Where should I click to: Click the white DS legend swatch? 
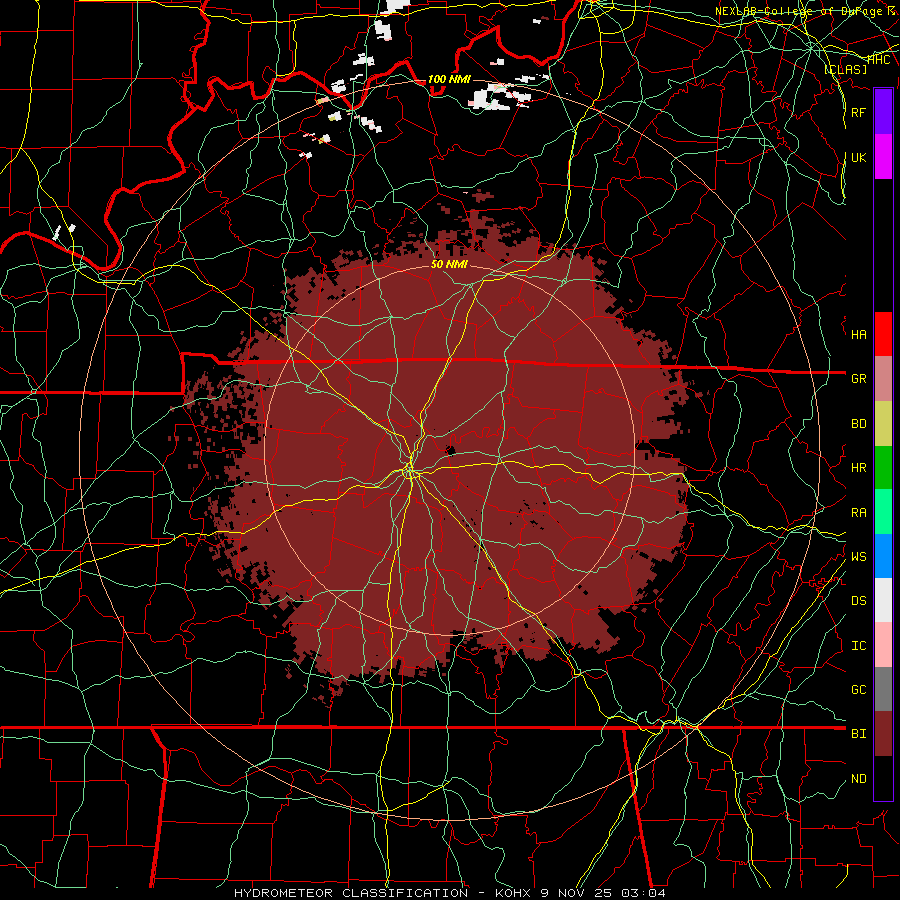(883, 600)
